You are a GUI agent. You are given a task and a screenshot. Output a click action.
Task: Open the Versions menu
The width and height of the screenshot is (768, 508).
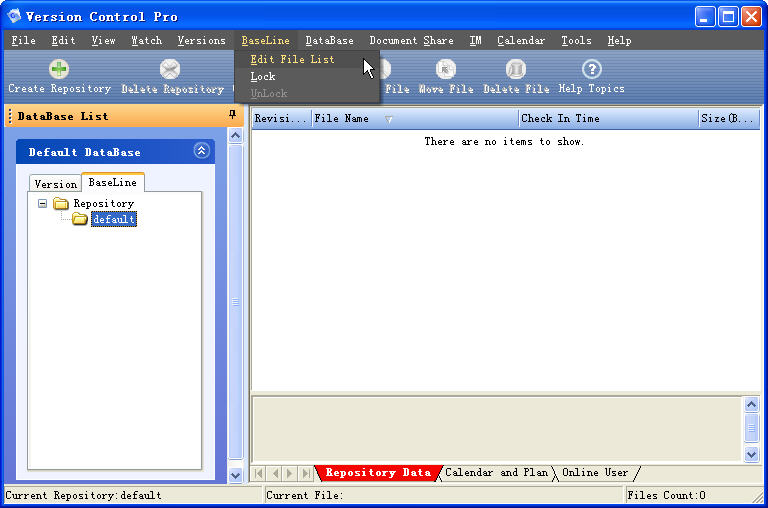[x=201, y=40]
